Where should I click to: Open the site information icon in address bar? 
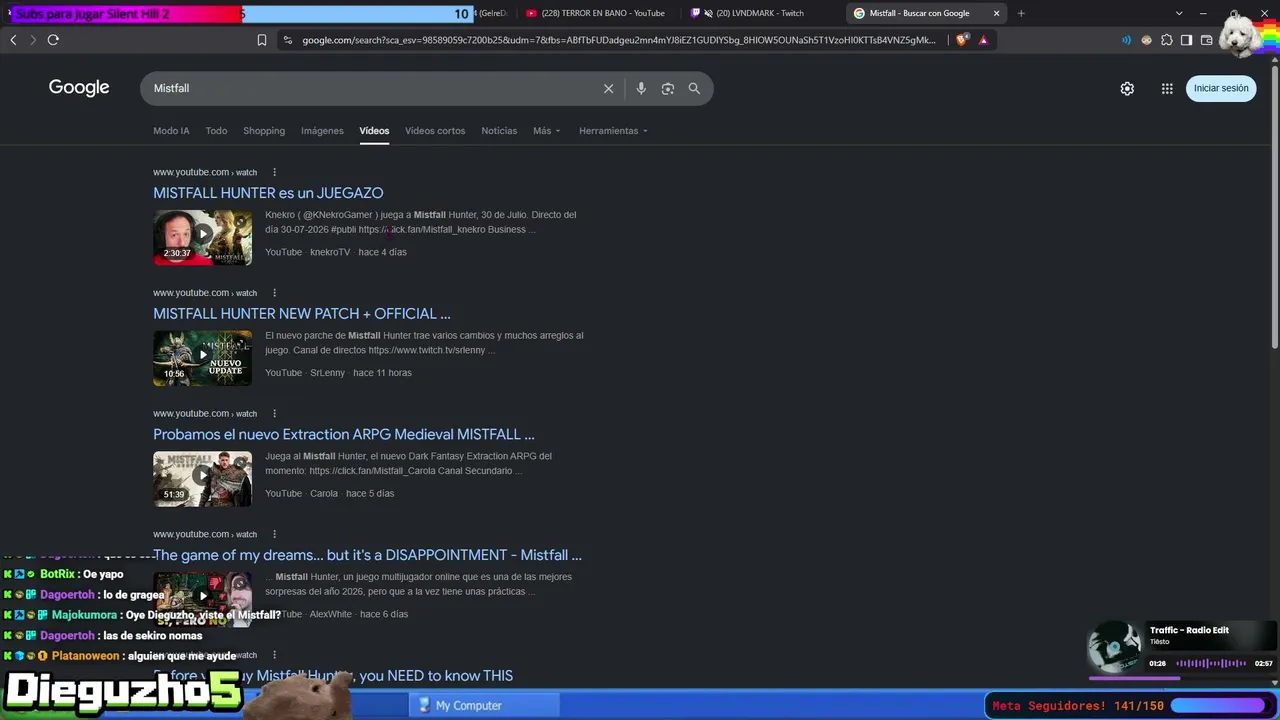click(288, 40)
